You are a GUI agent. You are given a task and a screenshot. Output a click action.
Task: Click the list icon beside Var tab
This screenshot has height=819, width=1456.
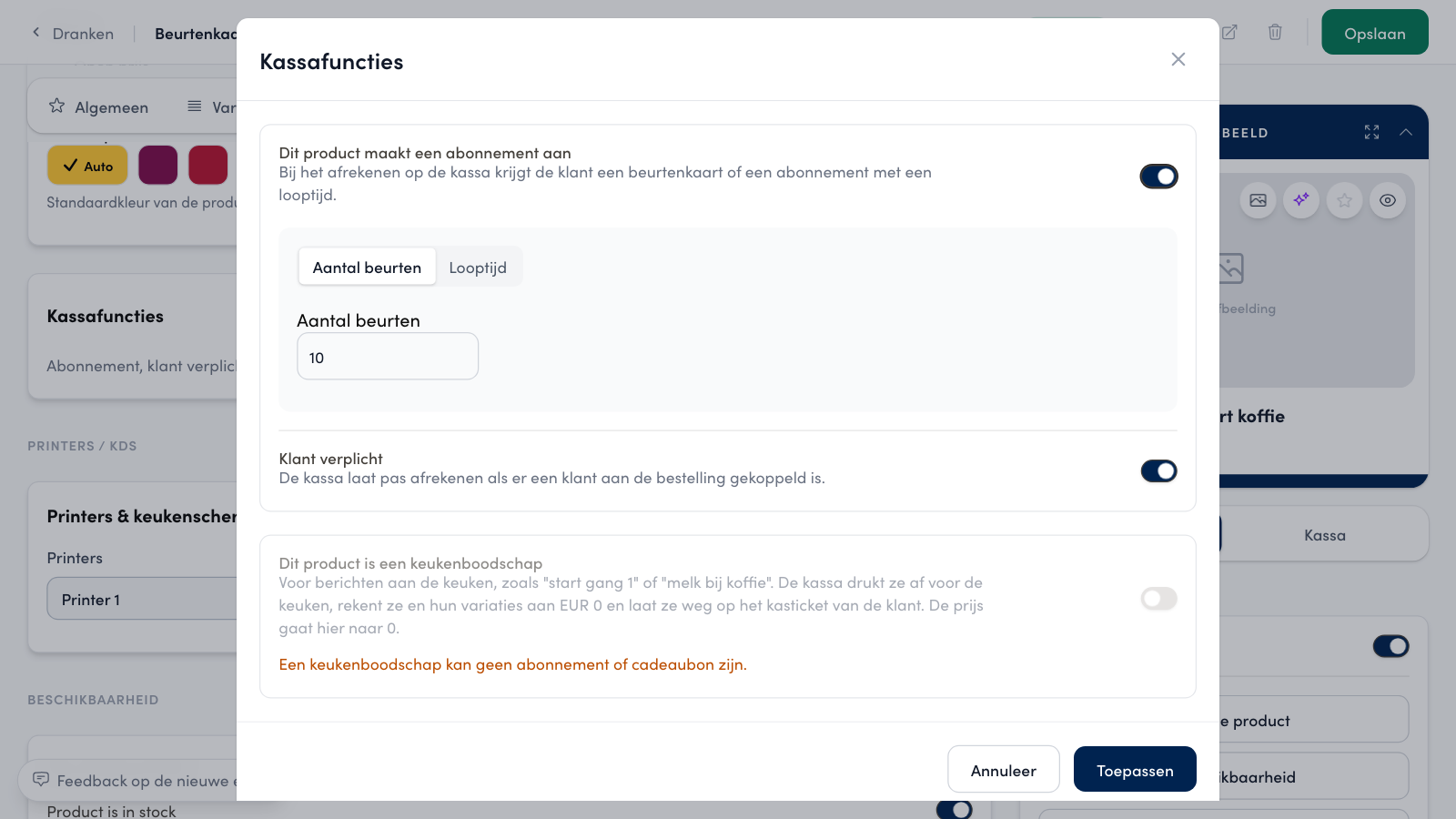(x=195, y=106)
